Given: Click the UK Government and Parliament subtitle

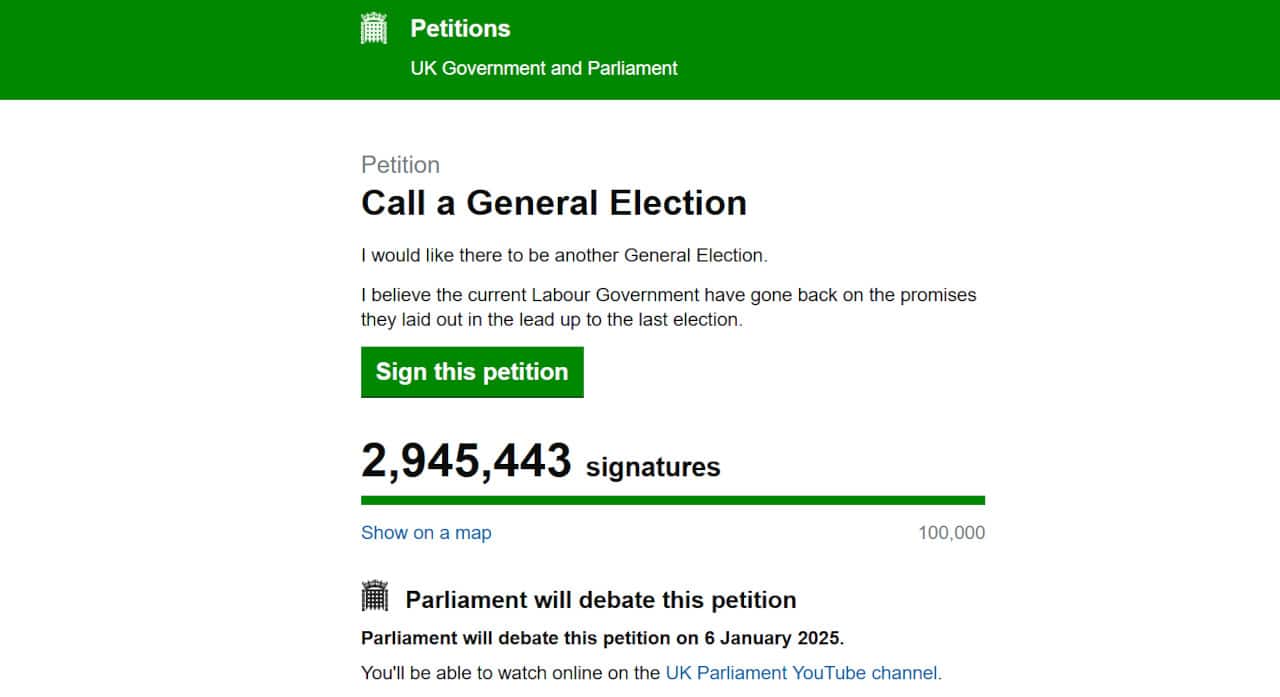Looking at the screenshot, I should tap(543, 68).
